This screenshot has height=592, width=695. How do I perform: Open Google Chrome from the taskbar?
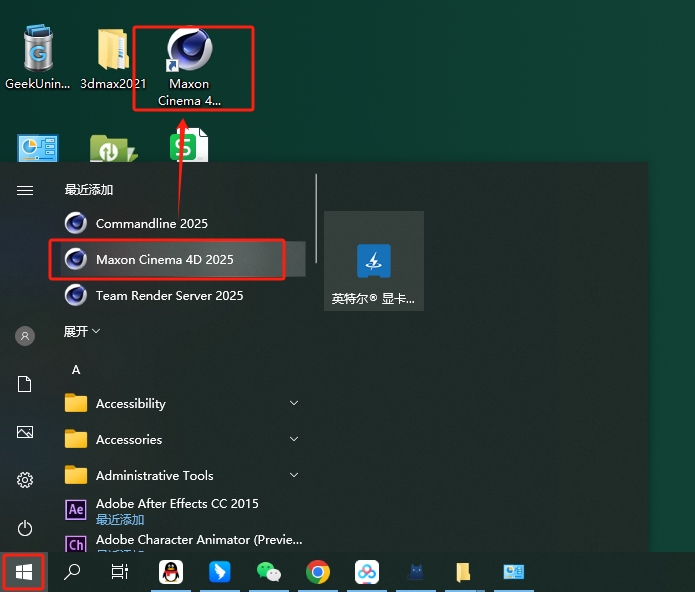318,572
